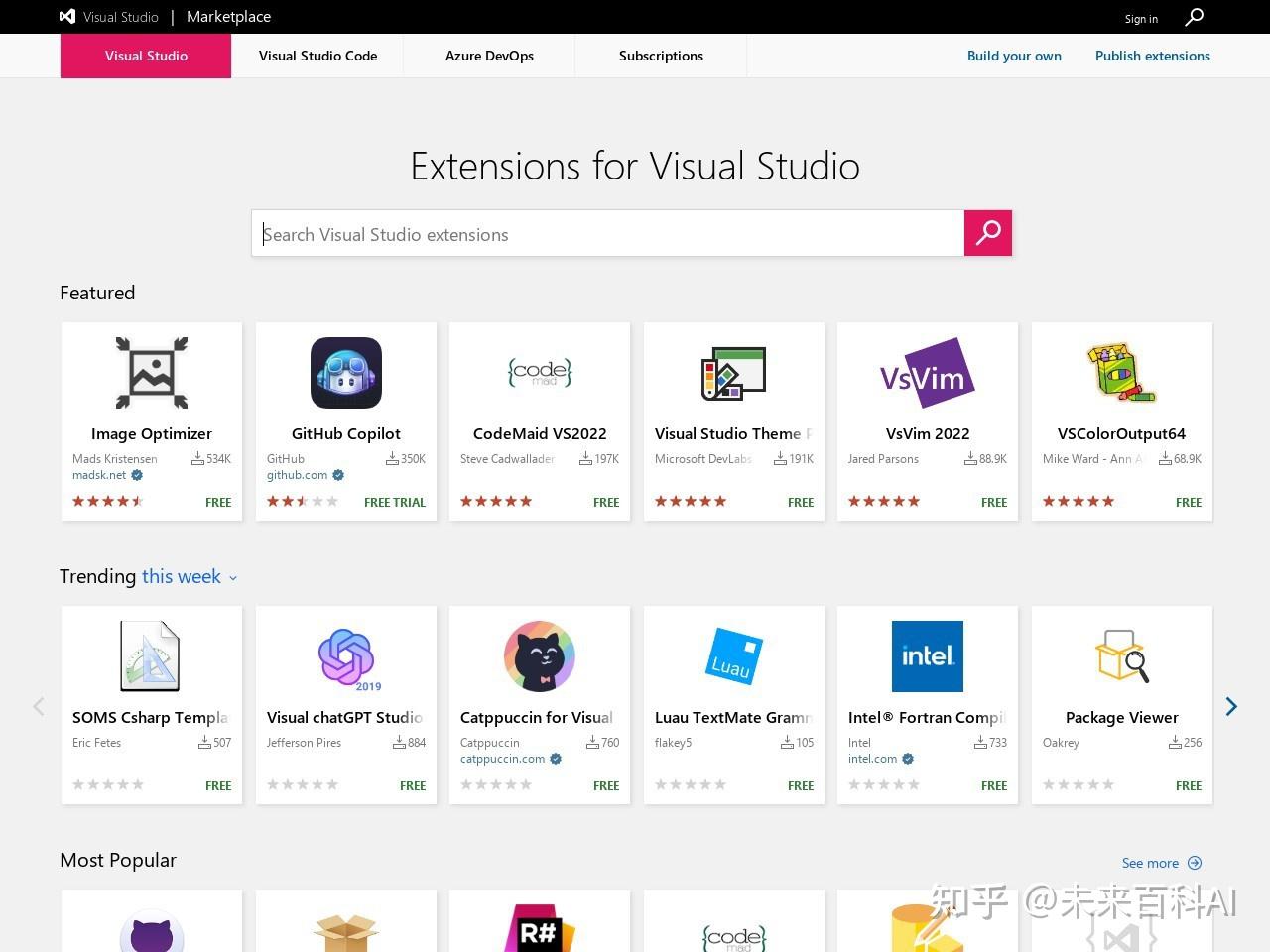Click the Steve Cadwallader publisher name
The height and width of the screenshot is (952, 1270).
pyautogui.click(x=507, y=459)
